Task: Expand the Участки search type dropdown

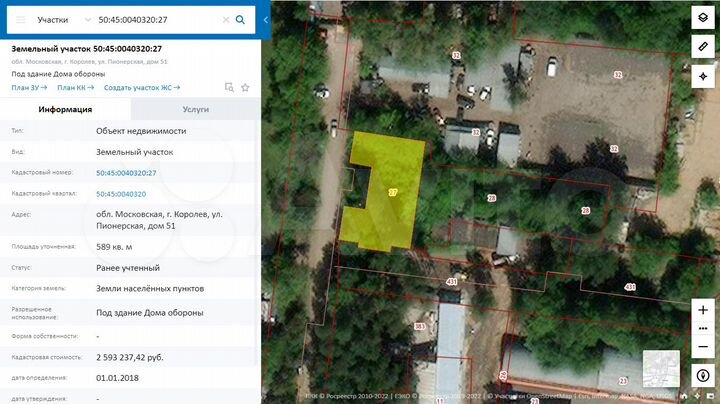Action: pos(87,20)
